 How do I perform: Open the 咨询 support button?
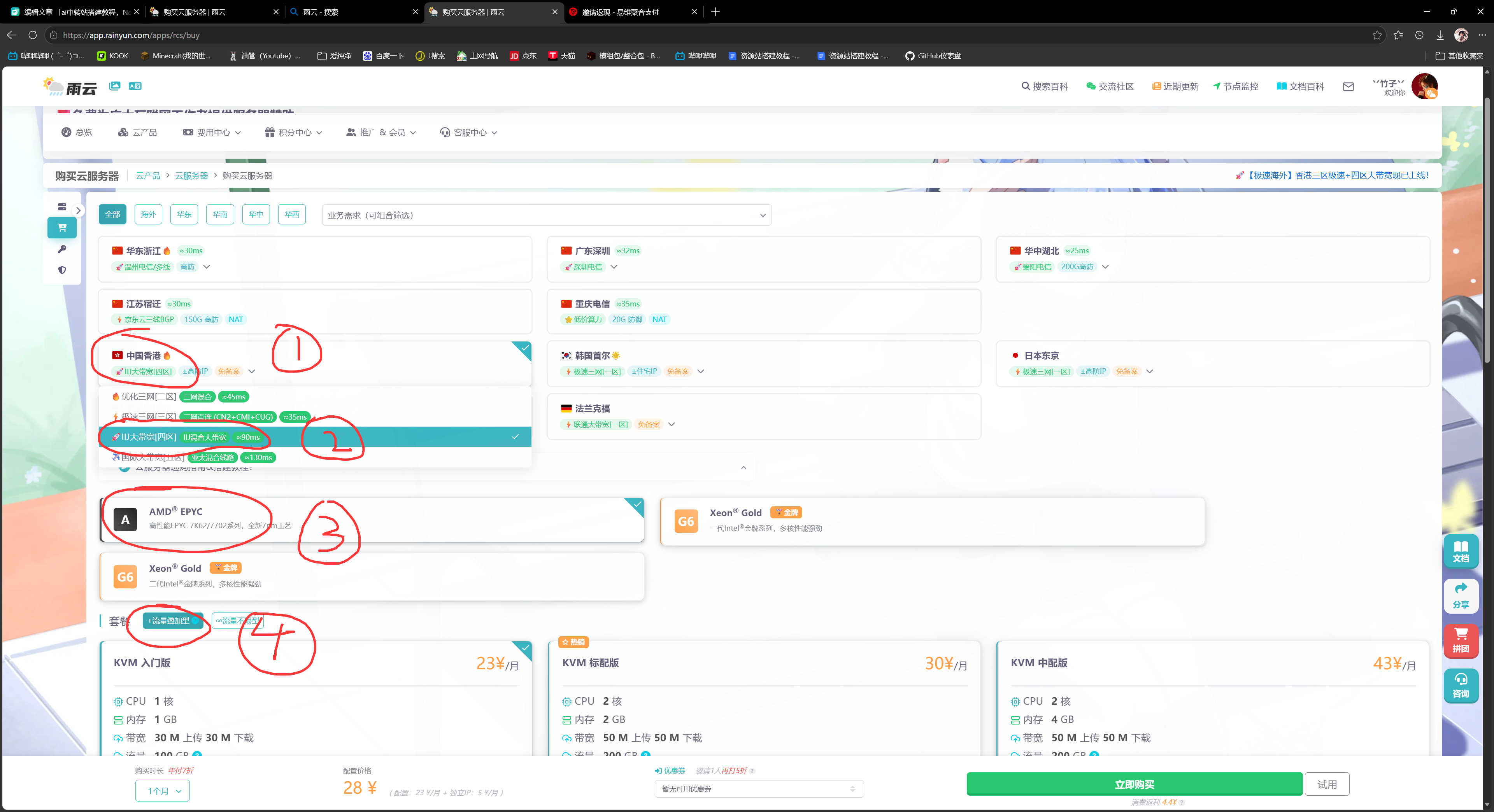tap(1461, 686)
